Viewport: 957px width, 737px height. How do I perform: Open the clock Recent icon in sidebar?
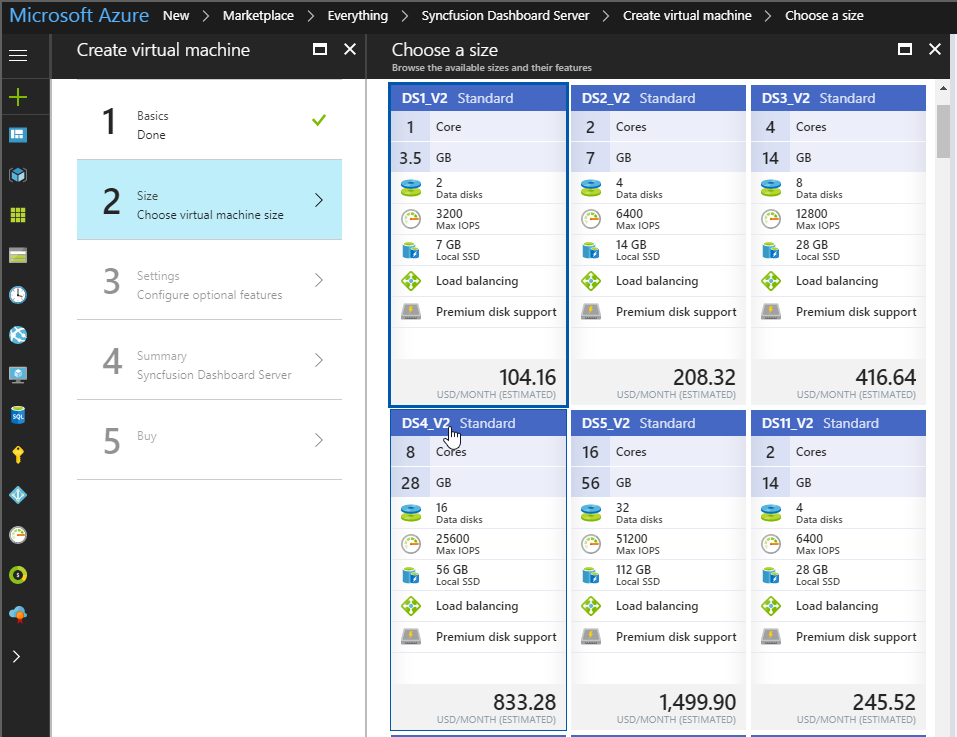18,295
